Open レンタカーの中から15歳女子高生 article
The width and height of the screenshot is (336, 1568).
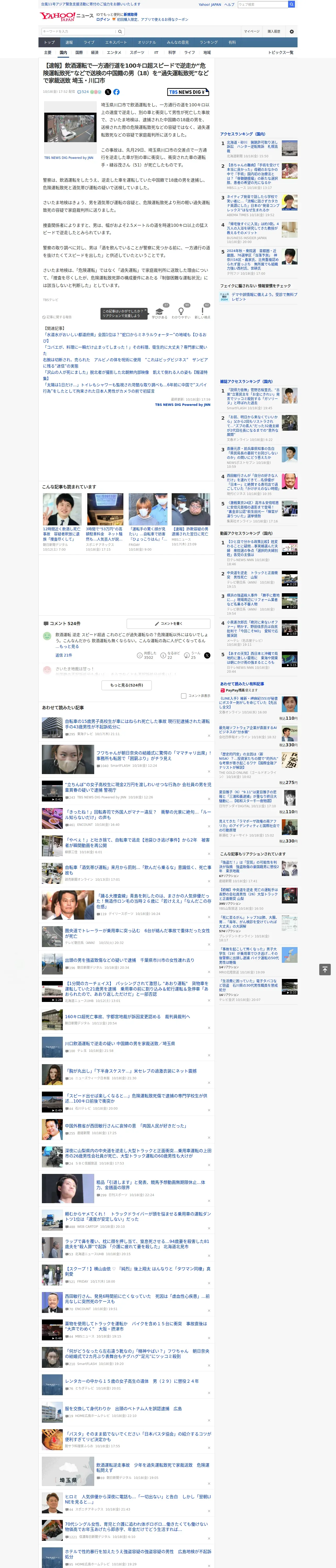[132, 1381]
